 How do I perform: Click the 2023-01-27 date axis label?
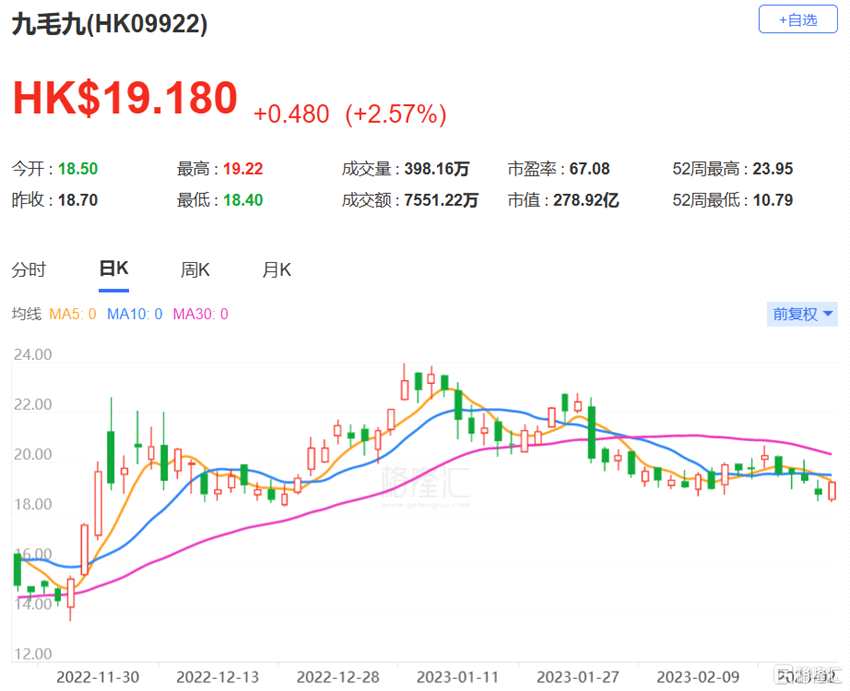click(578, 677)
